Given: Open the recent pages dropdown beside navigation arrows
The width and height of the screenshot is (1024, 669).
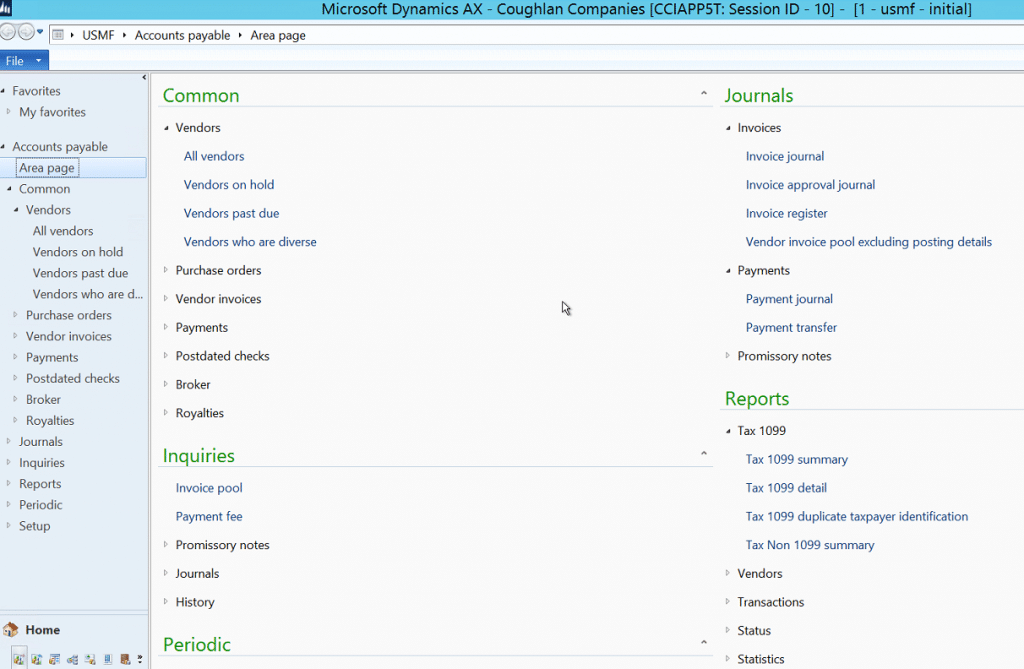Looking at the screenshot, I should click(x=40, y=31).
